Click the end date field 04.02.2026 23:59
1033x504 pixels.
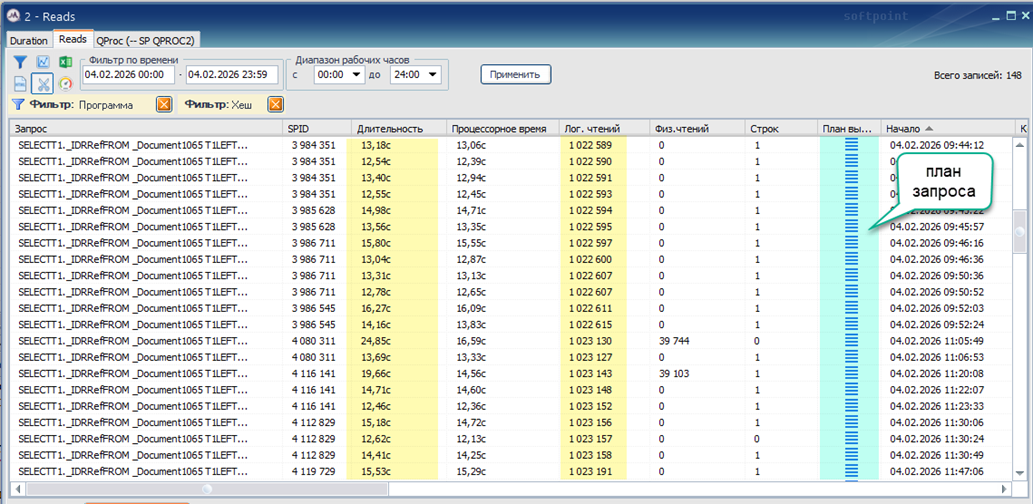[231, 74]
